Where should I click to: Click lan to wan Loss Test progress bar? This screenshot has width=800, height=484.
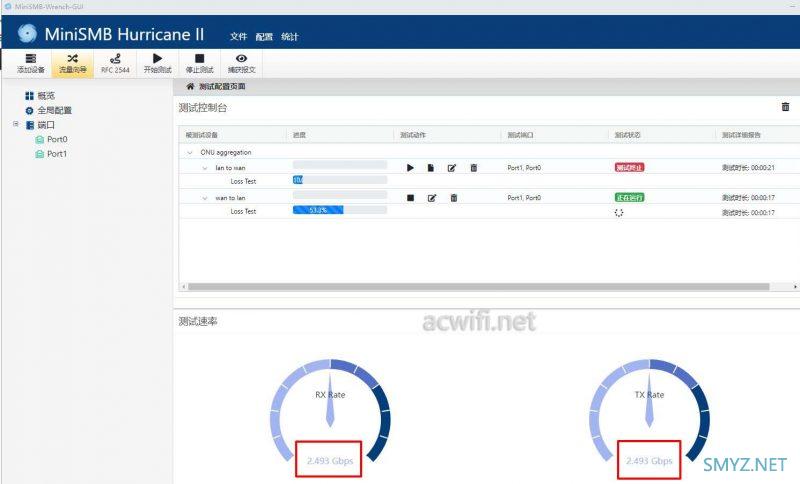click(x=340, y=180)
